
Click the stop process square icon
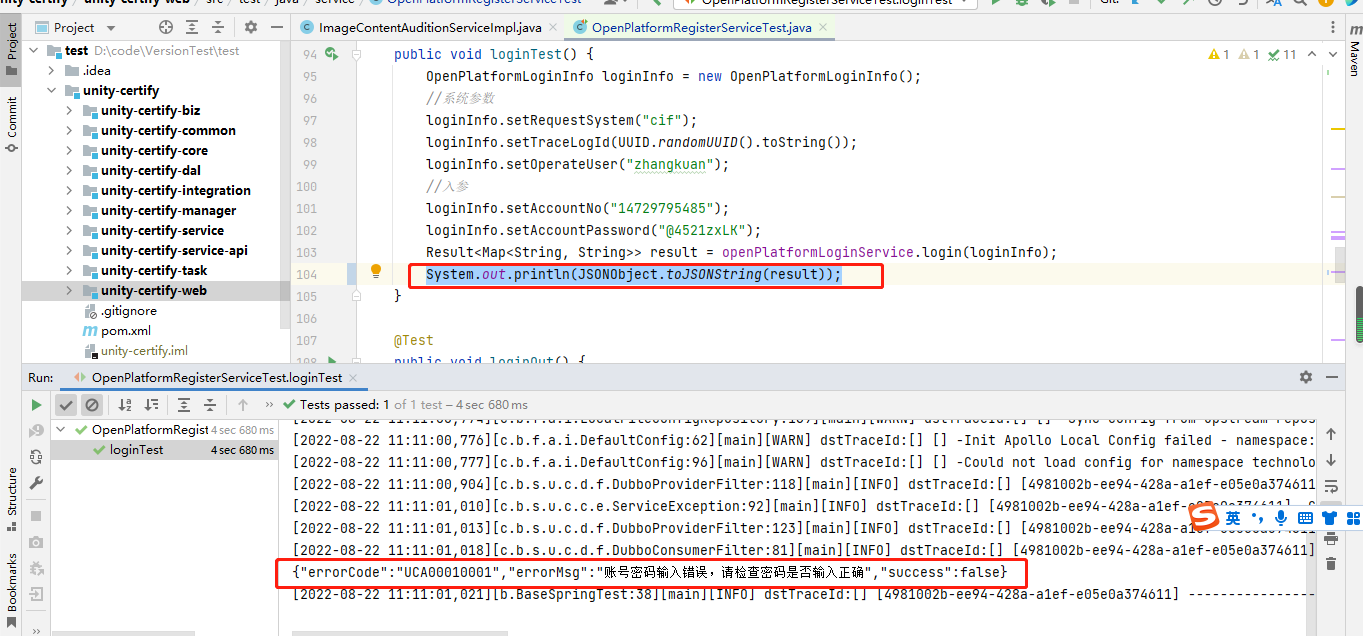[36, 516]
